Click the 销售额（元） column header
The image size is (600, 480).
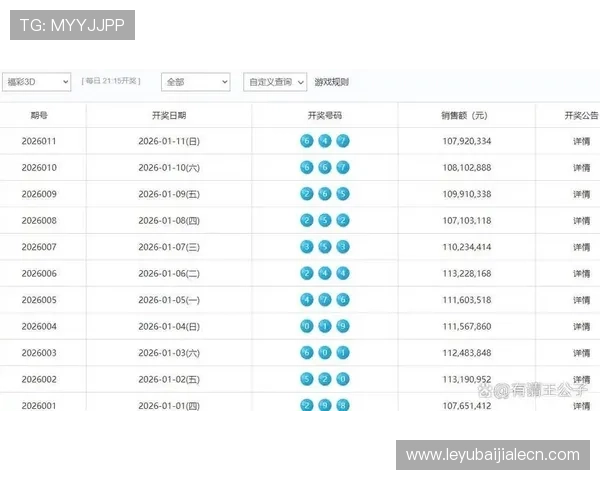pyautogui.click(x=465, y=115)
